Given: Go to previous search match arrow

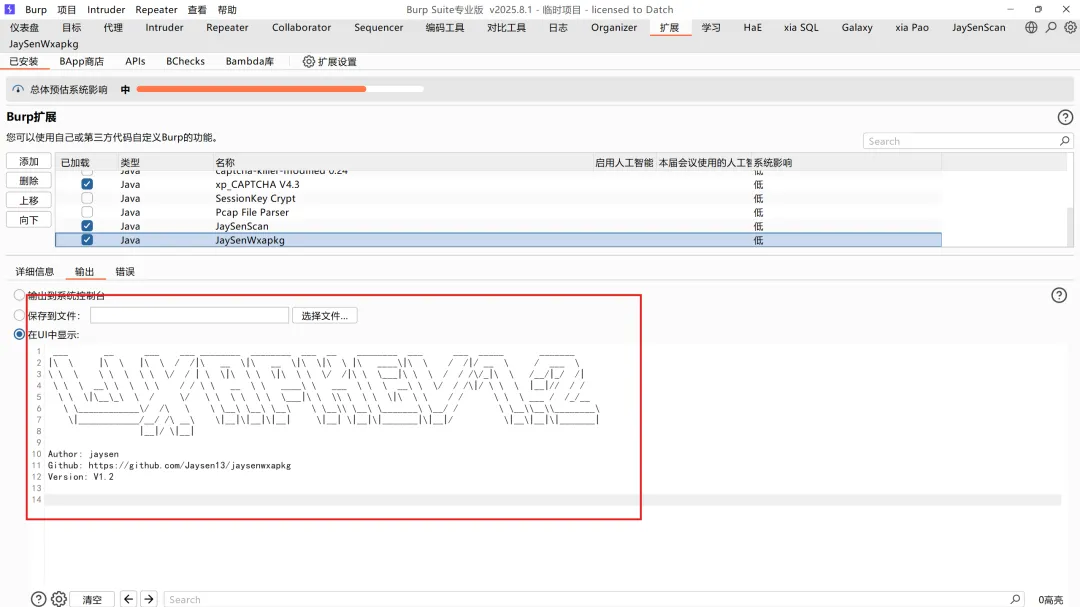Looking at the screenshot, I should 128,599.
